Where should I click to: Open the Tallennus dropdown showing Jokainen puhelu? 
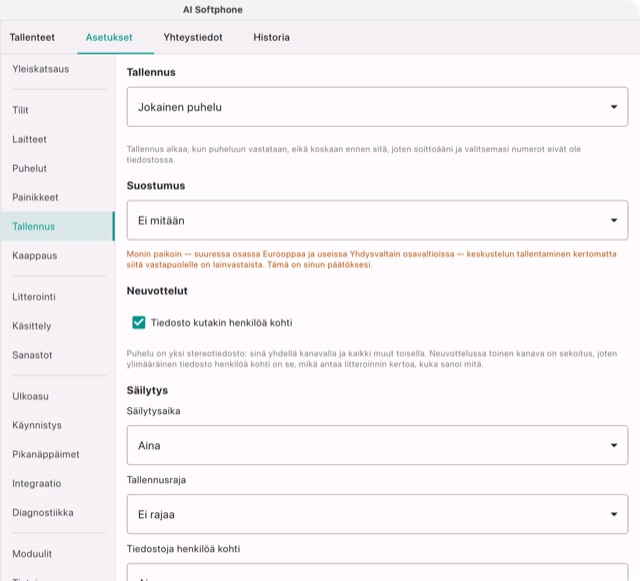coord(377,107)
